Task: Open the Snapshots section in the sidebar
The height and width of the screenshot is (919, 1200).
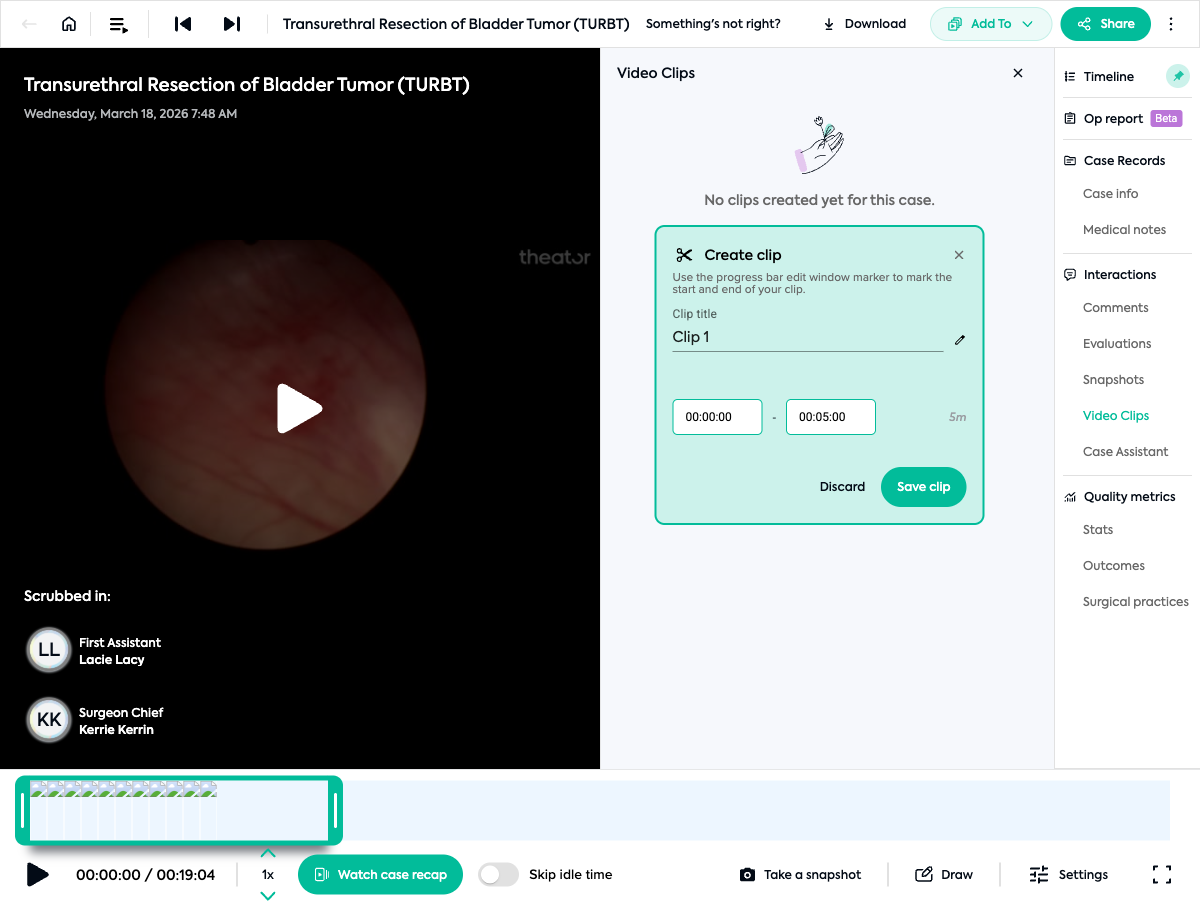Action: tap(1113, 379)
